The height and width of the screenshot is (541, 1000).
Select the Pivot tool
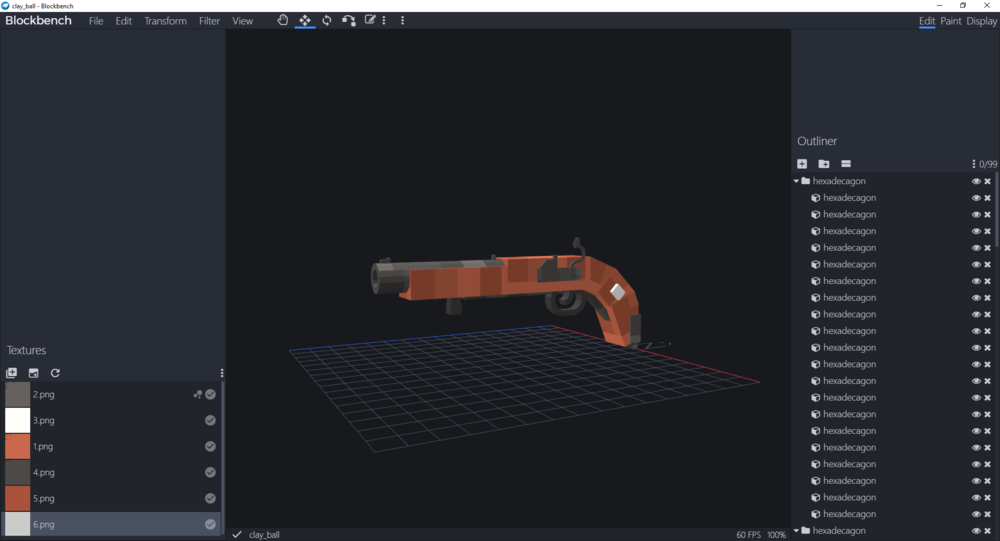click(348, 20)
